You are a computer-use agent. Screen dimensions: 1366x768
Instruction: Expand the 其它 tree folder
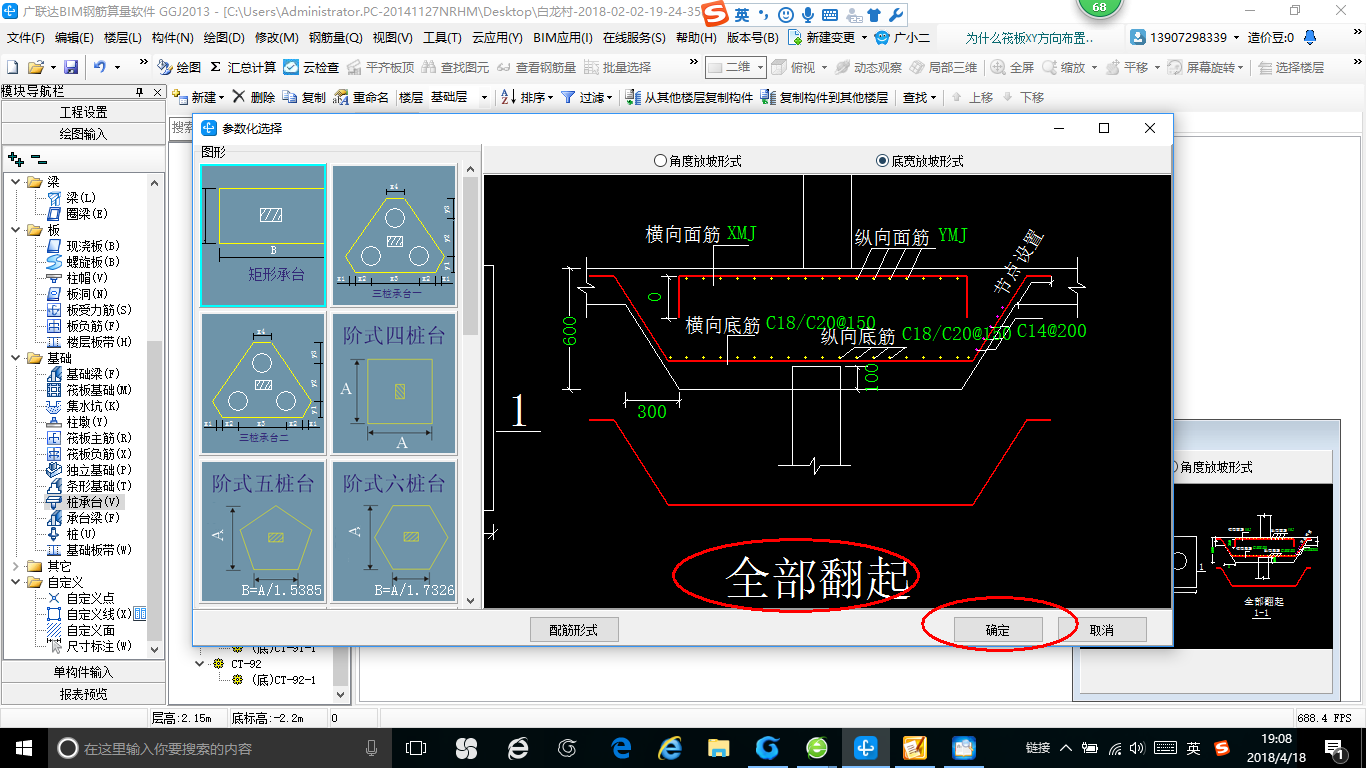click(16, 566)
